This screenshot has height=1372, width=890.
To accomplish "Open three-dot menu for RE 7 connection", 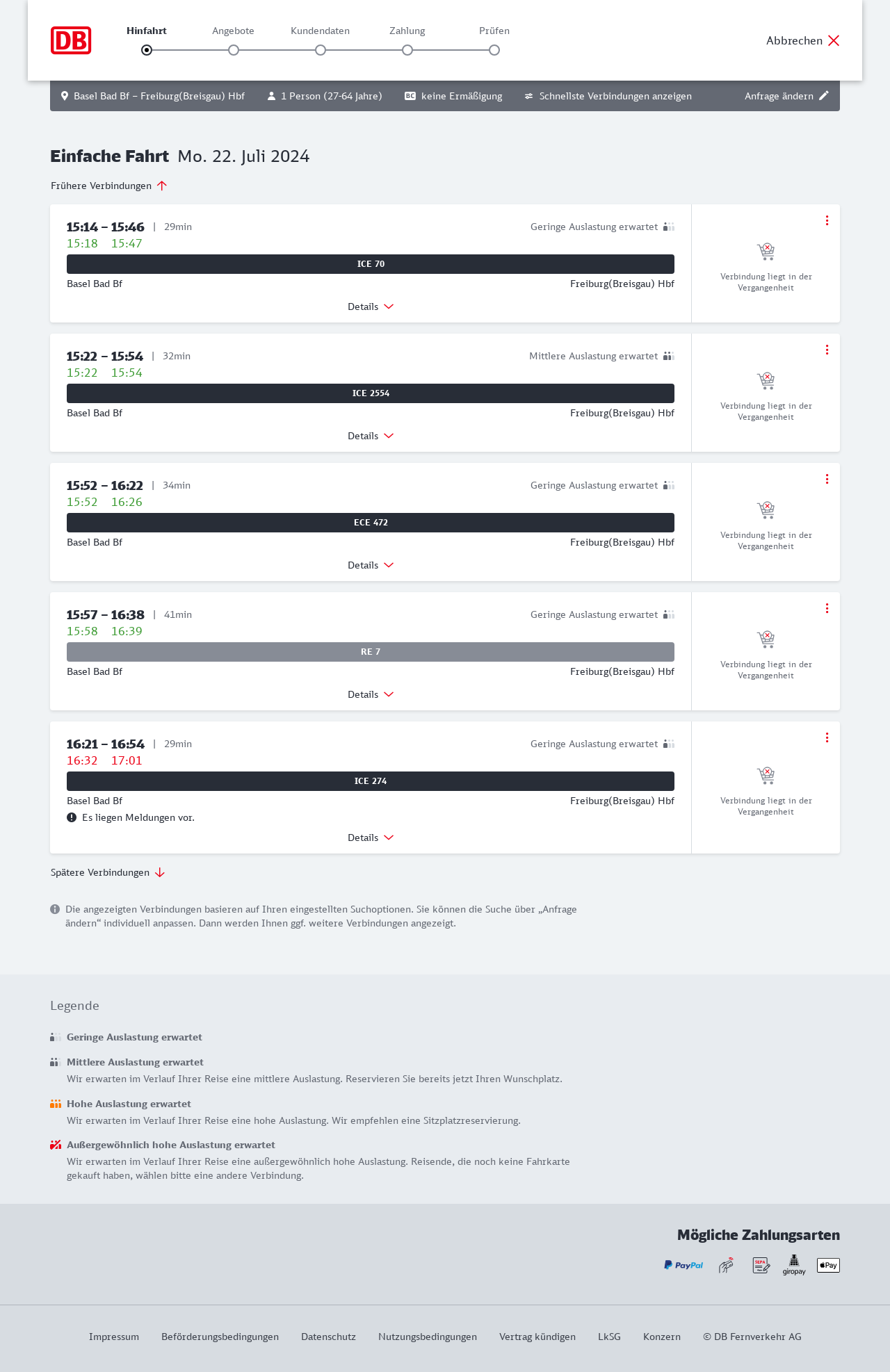I will coord(827,608).
